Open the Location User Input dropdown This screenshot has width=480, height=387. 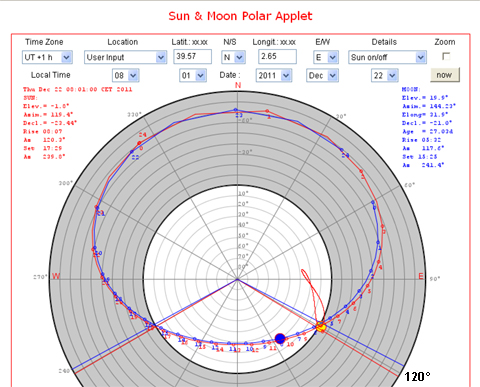point(125,57)
